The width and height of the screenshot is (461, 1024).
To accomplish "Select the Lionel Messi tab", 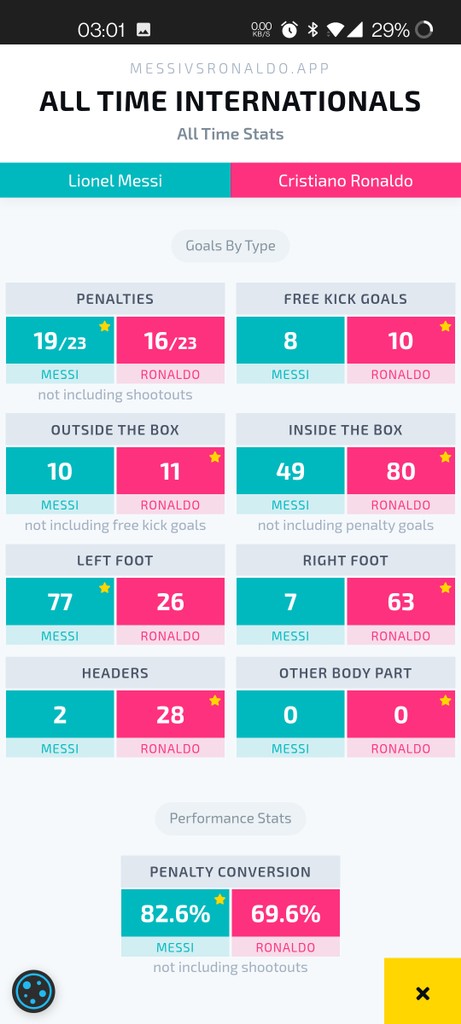I will [x=115, y=180].
